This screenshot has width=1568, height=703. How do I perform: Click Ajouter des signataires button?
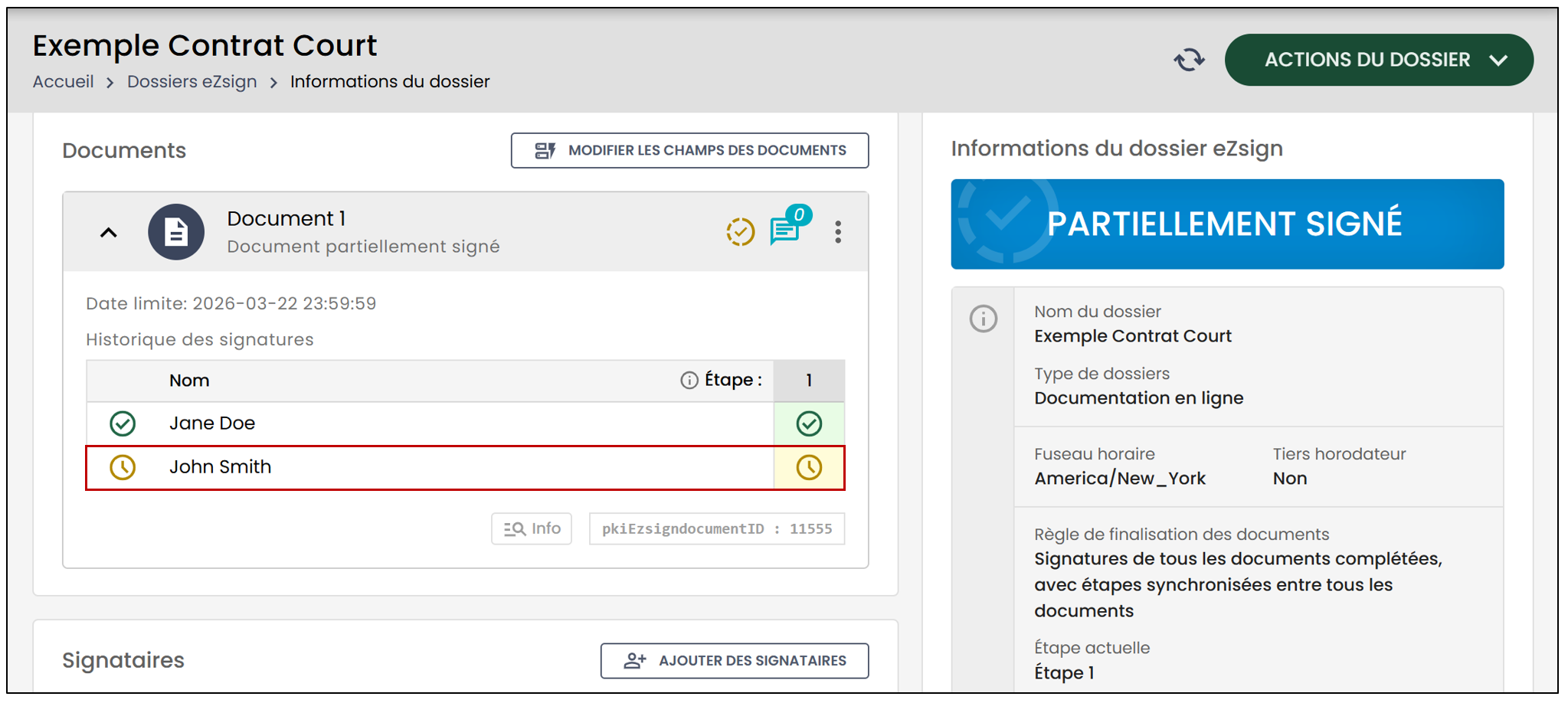click(735, 660)
